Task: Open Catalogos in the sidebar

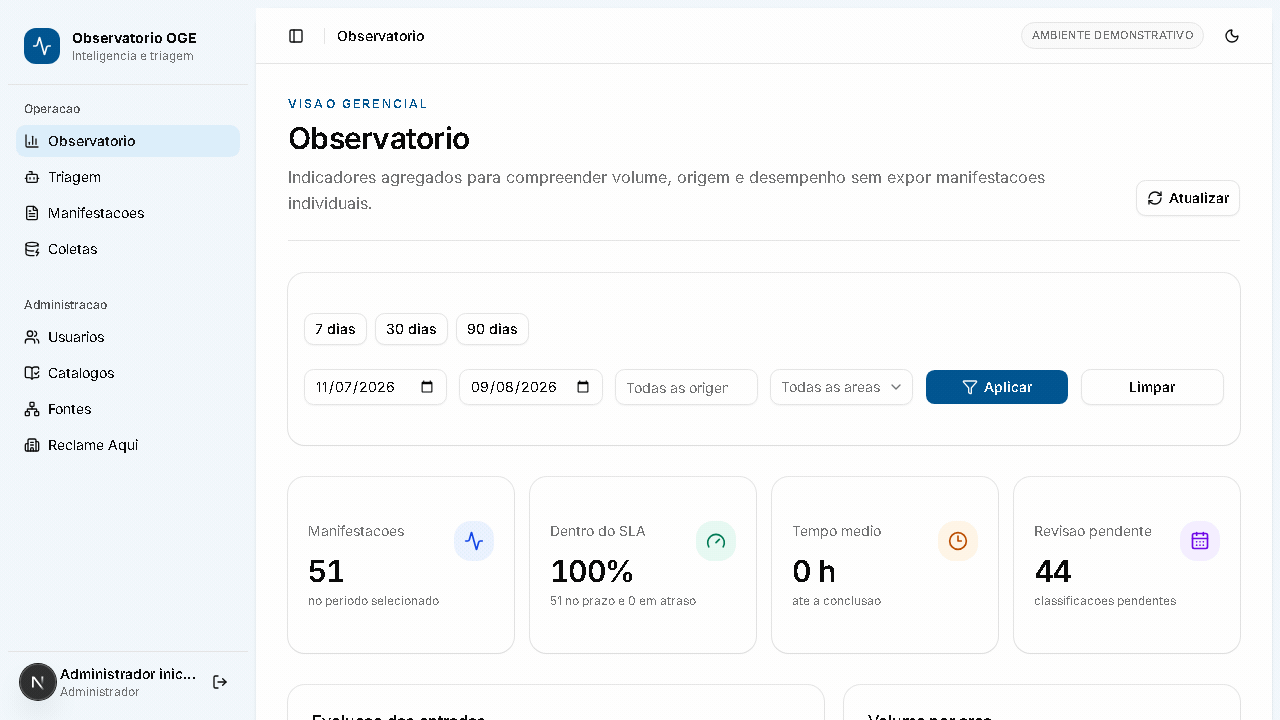Action: 128,373
